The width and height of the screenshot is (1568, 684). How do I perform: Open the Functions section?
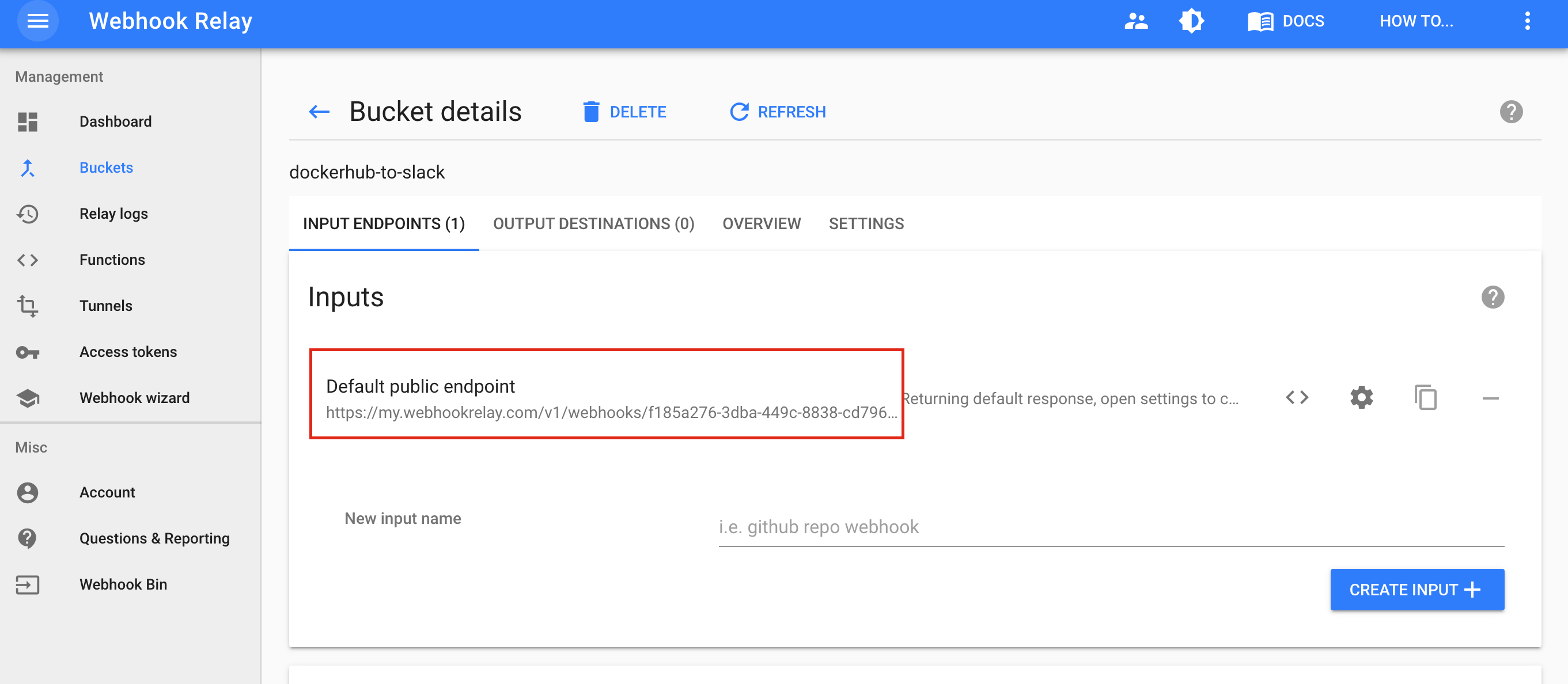pyautogui.click(x=111, y=259)
